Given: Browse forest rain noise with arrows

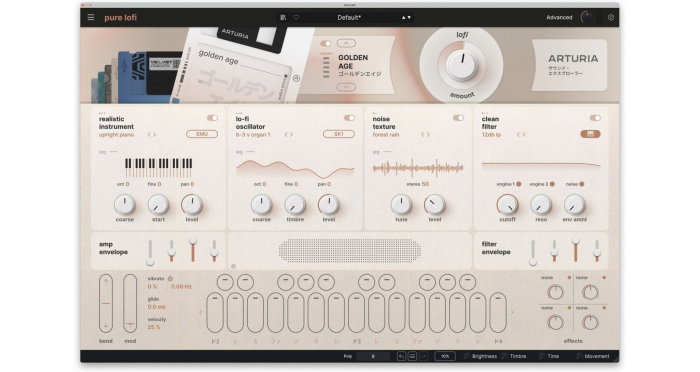Looking at the screenshot, I should (x=425, y=134).
